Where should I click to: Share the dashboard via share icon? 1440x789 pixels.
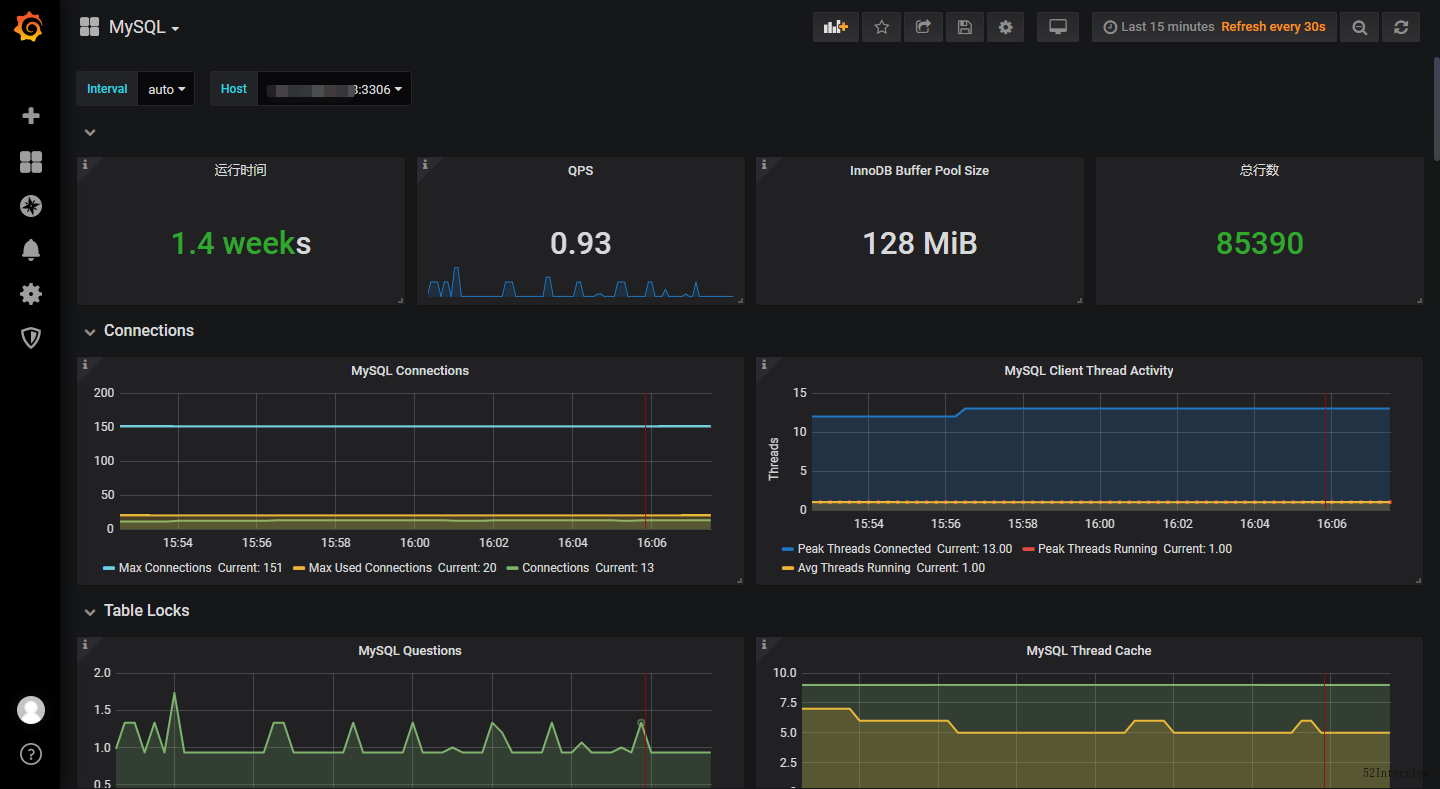click(923, 27)
